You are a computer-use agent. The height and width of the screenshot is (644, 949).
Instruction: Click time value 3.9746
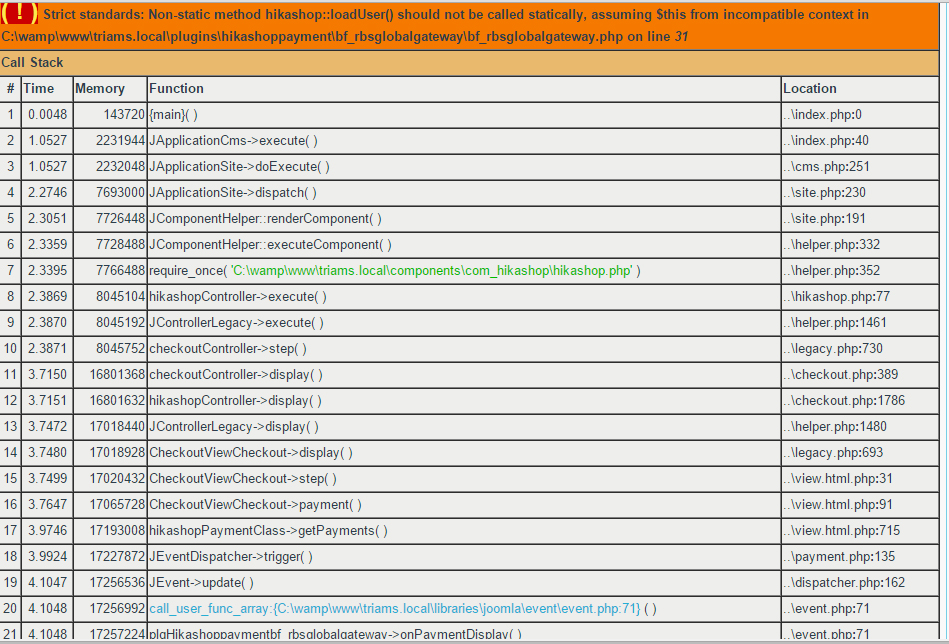click(48, 531)
